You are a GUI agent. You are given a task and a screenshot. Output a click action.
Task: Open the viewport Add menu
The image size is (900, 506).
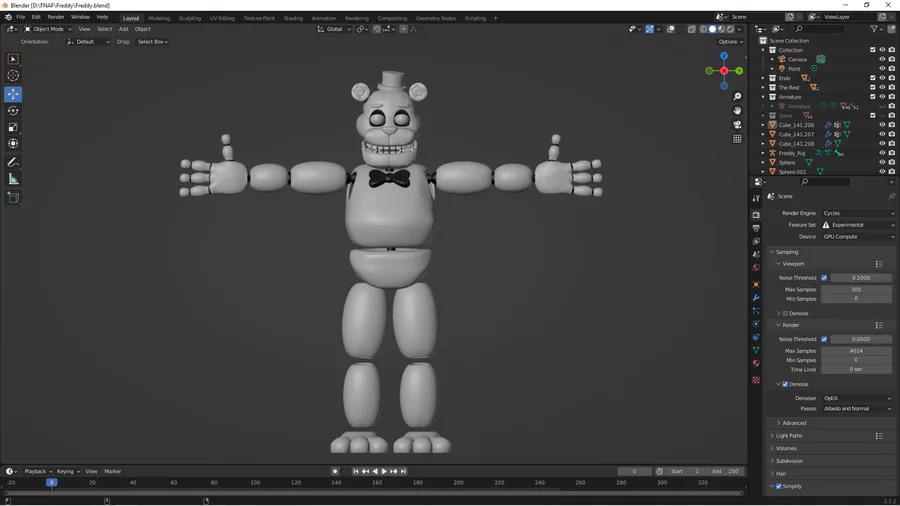click(x=123, y=29)
